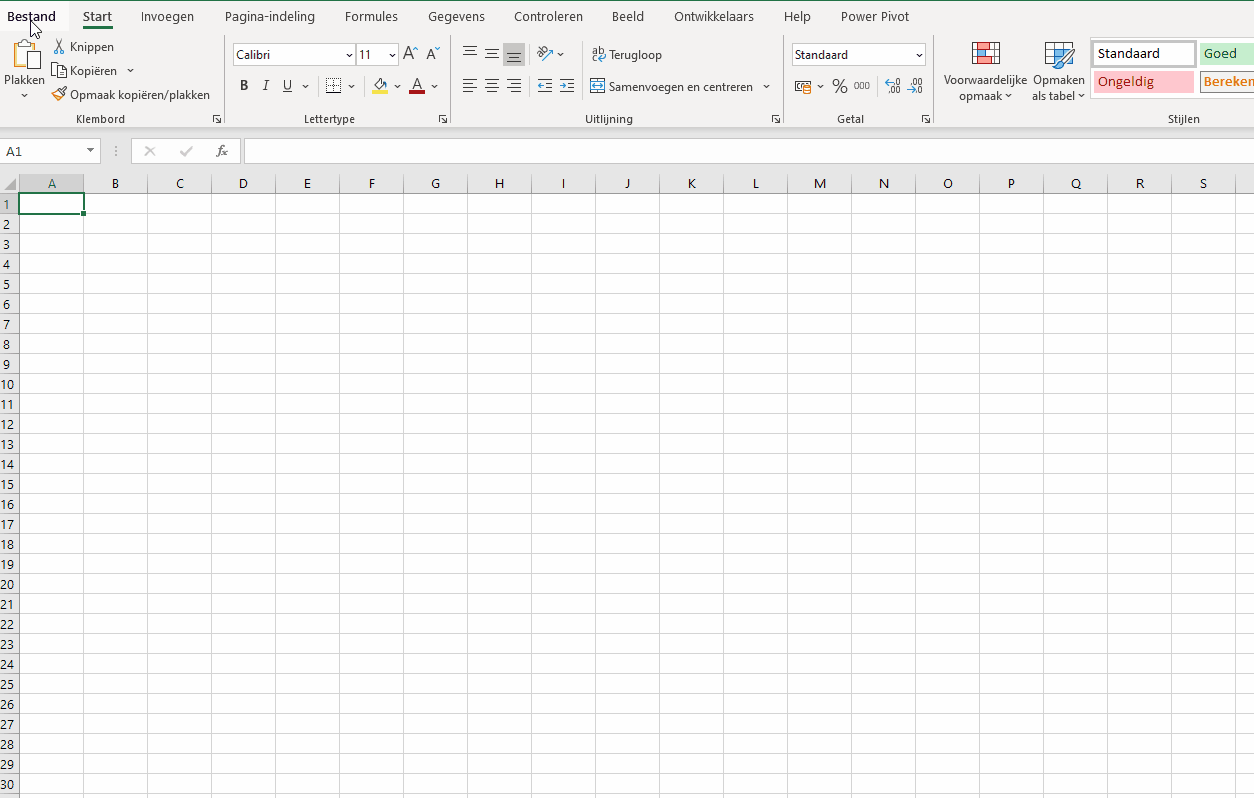Open the Power Pivot tab

[x=874, y=16]
